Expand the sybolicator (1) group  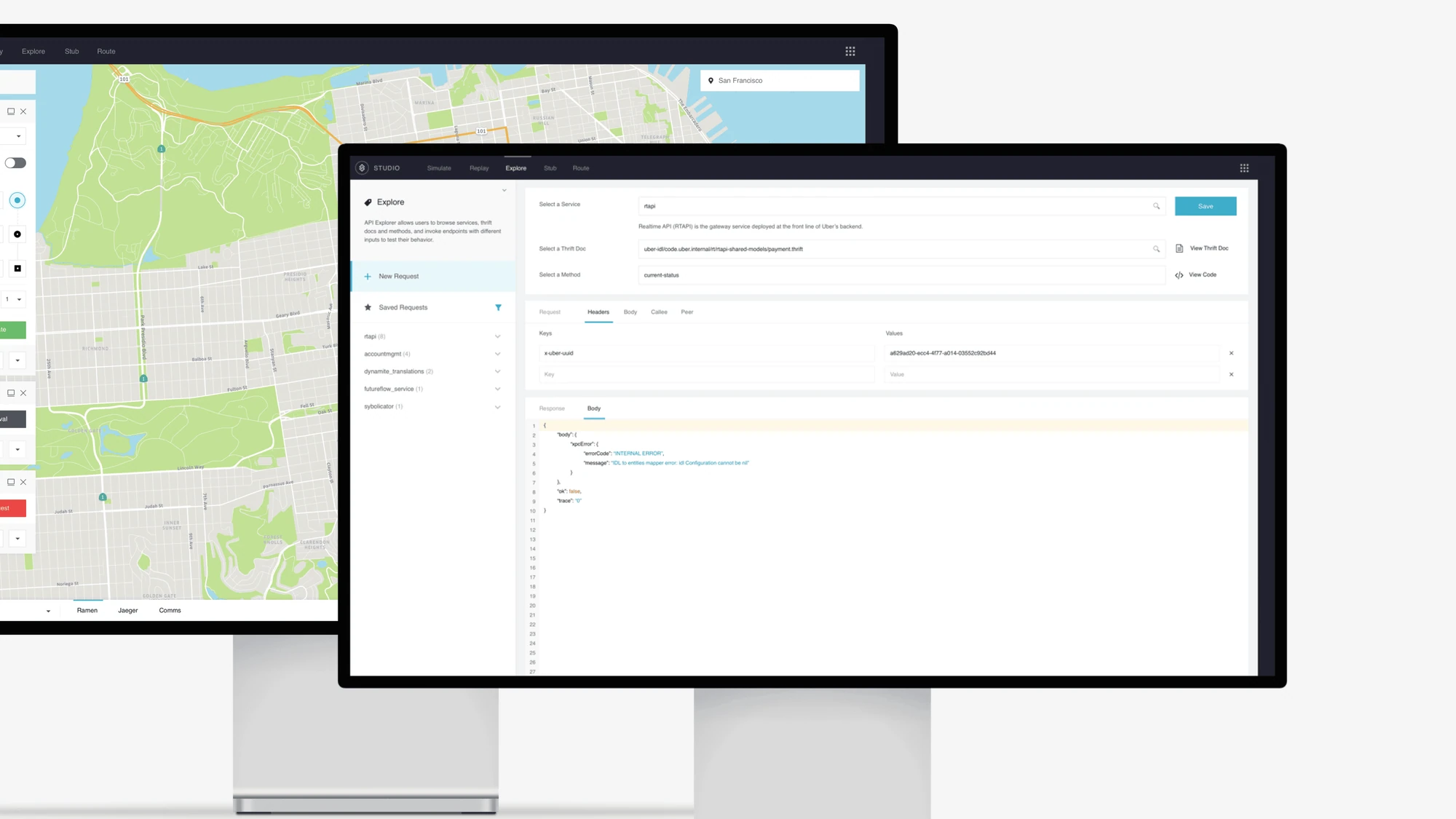[x=498, y=407]
